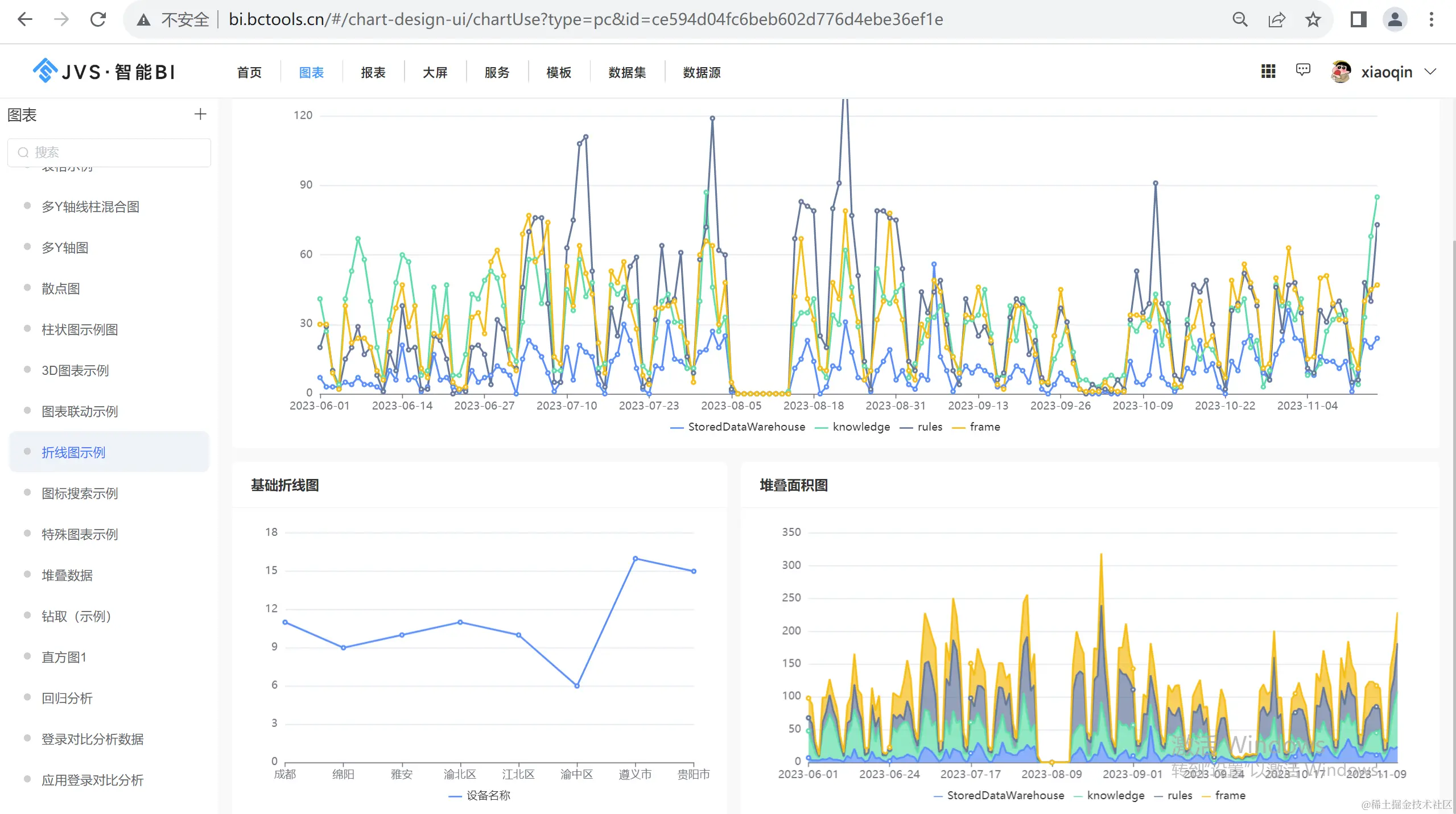Open Chrome three-dot menu
Screen dimensions: 1456x814
pyautogui.click(x=1431, y=19)
